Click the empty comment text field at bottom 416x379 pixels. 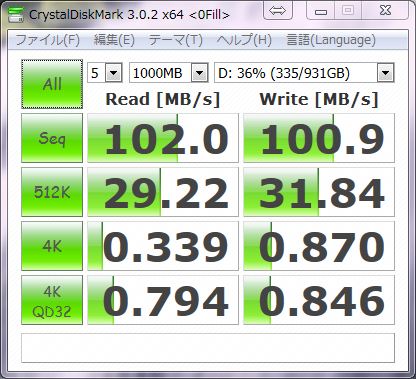click(x=208, y=348)
